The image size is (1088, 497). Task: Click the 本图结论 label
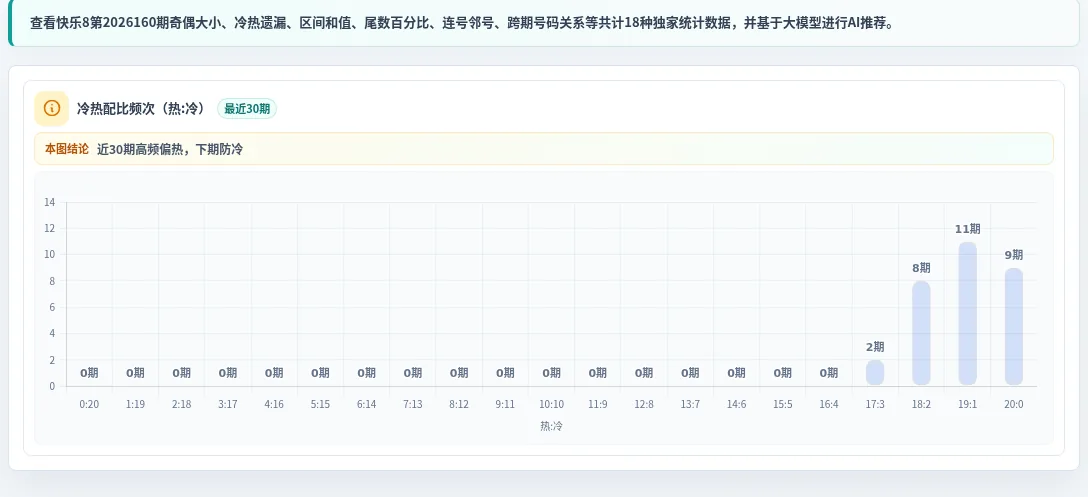point(67,149)
